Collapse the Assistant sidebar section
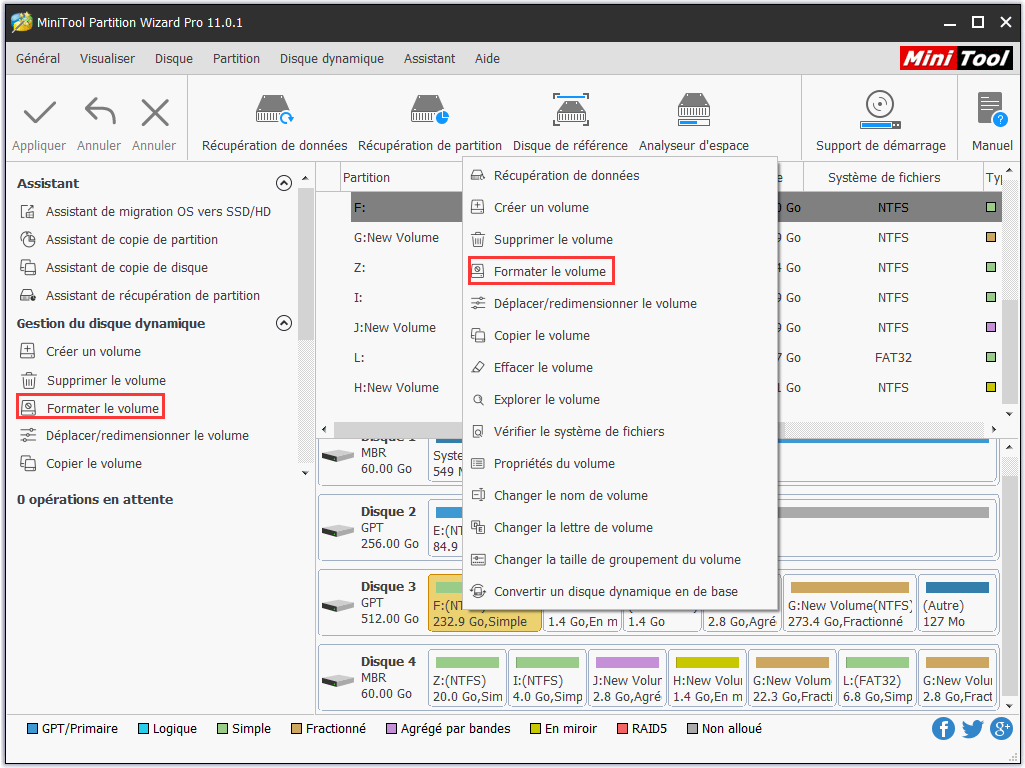 click(284, 184)
